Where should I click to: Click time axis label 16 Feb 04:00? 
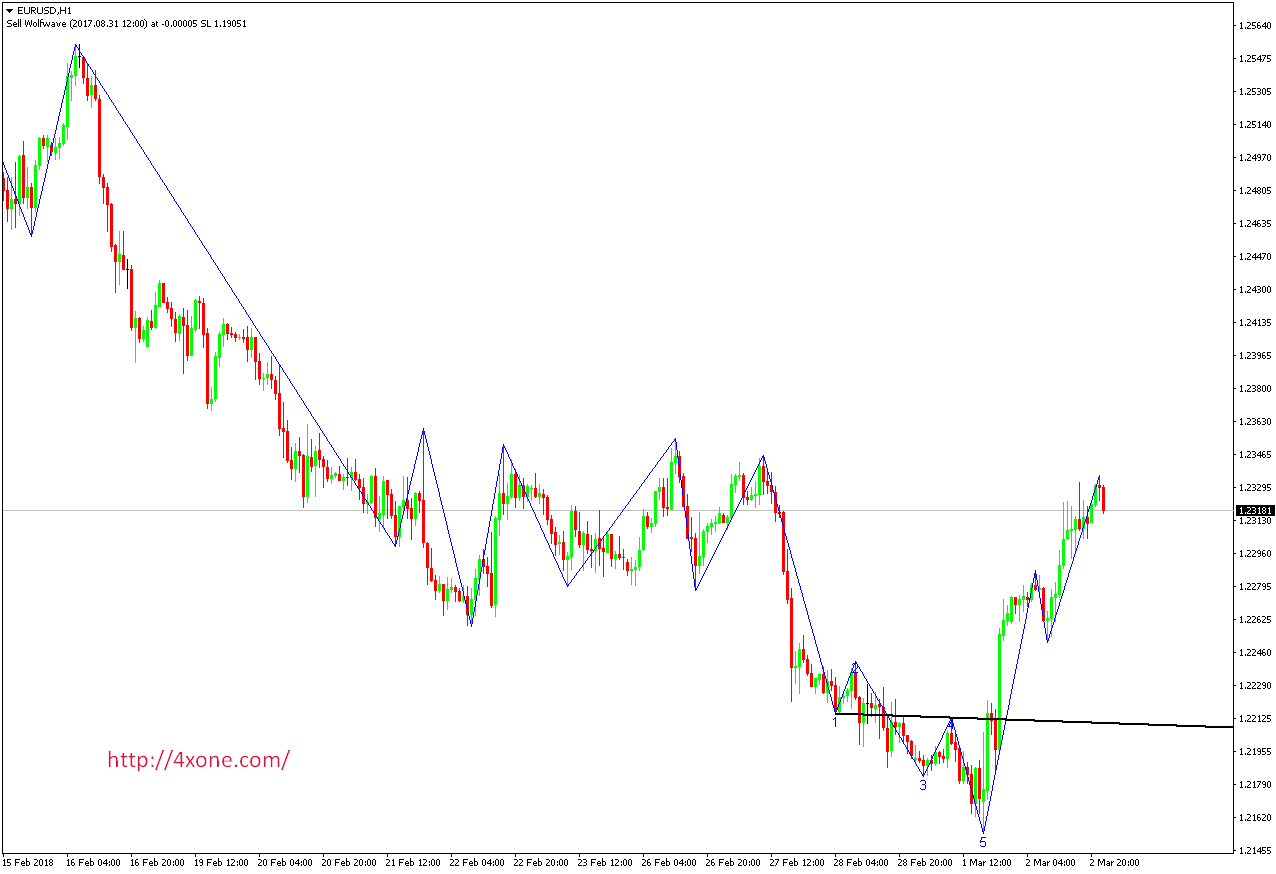(94, 862)
